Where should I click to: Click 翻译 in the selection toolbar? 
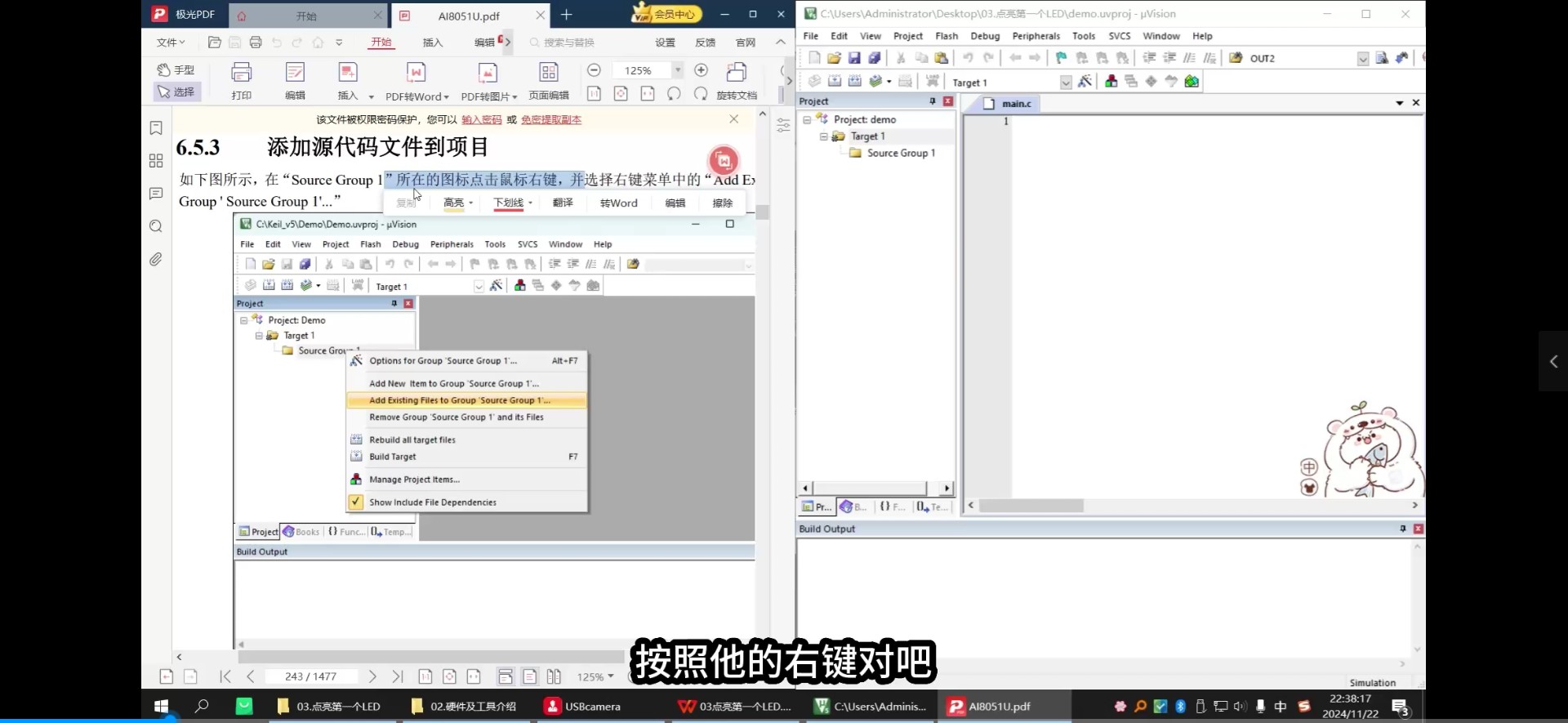(x=563, y=203)
